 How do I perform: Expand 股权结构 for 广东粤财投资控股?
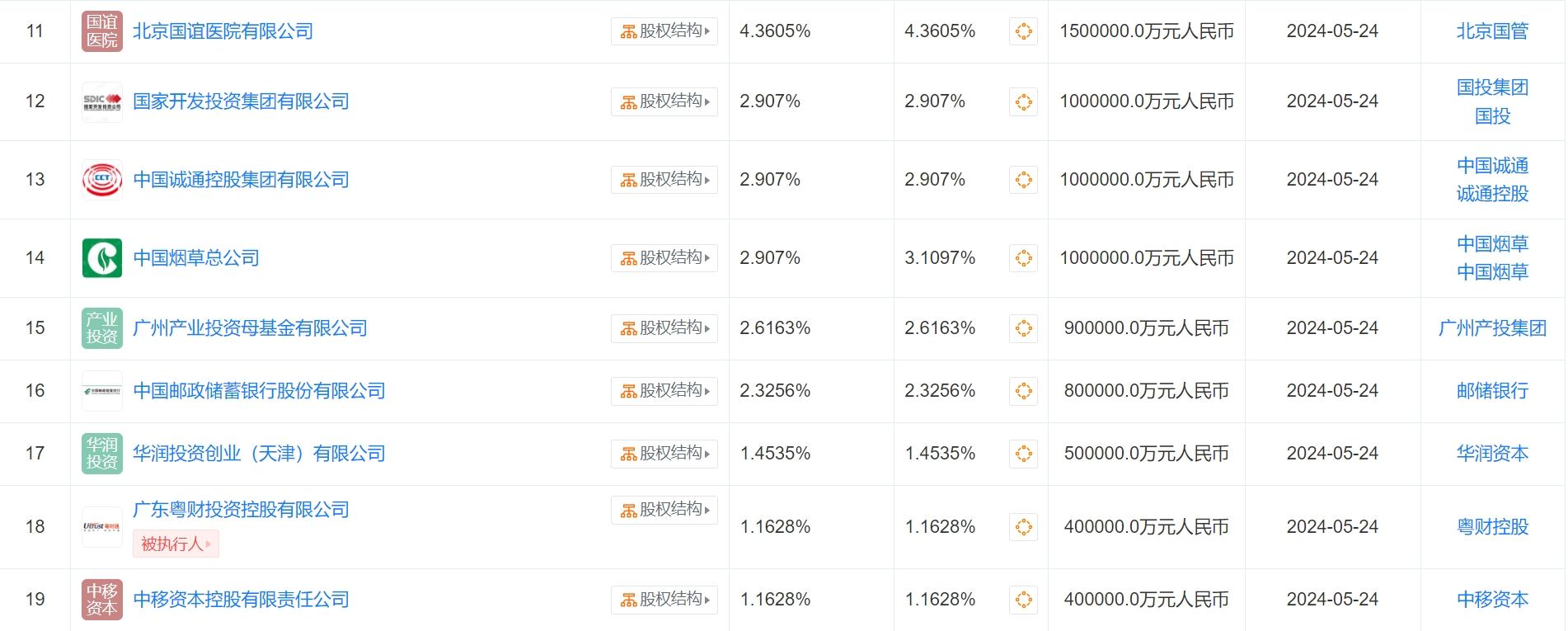(664, 510)
